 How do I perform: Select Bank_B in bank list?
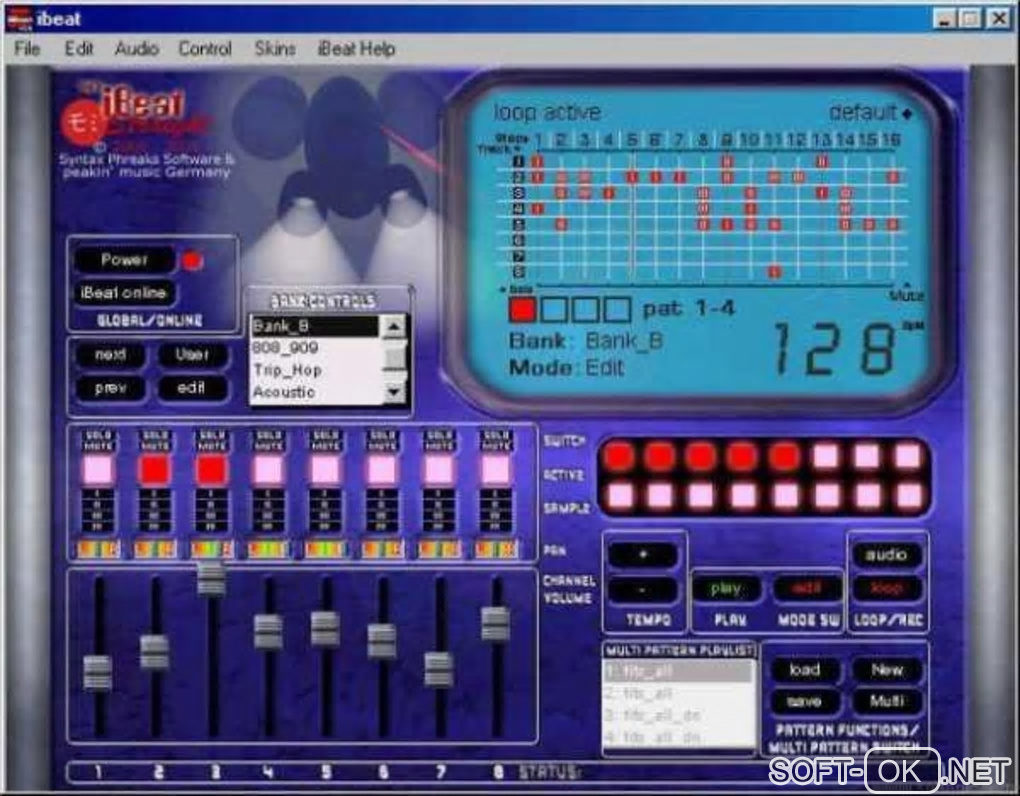tap(315, 326)
